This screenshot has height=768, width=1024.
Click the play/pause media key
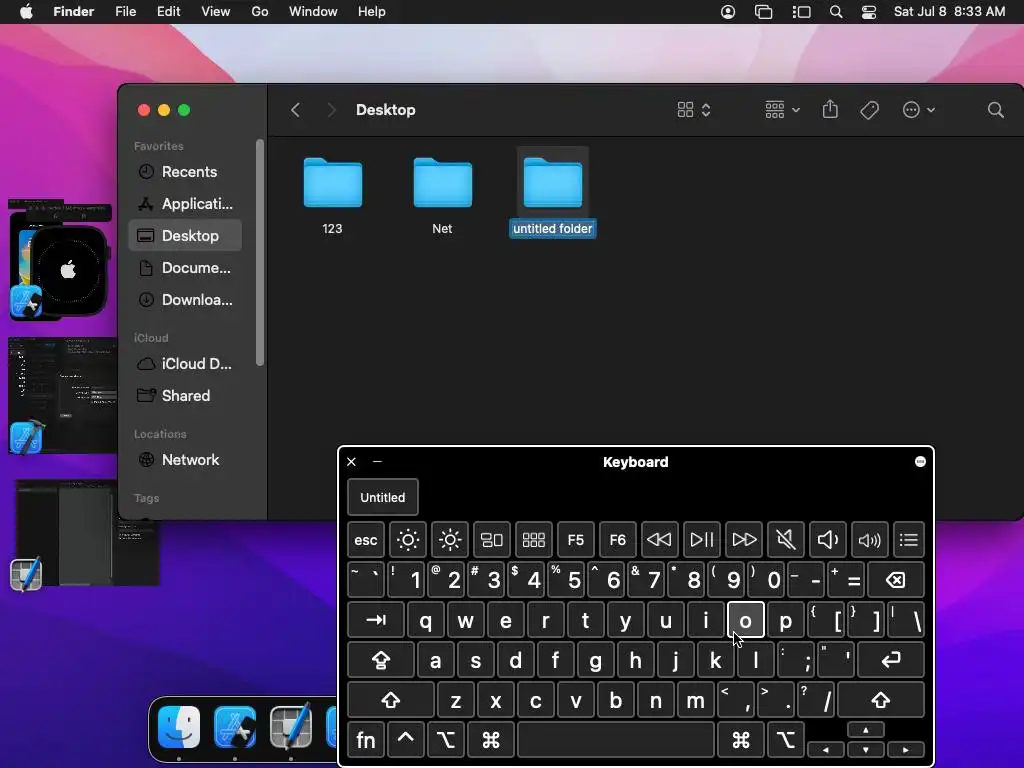click(x=702, y=540)
